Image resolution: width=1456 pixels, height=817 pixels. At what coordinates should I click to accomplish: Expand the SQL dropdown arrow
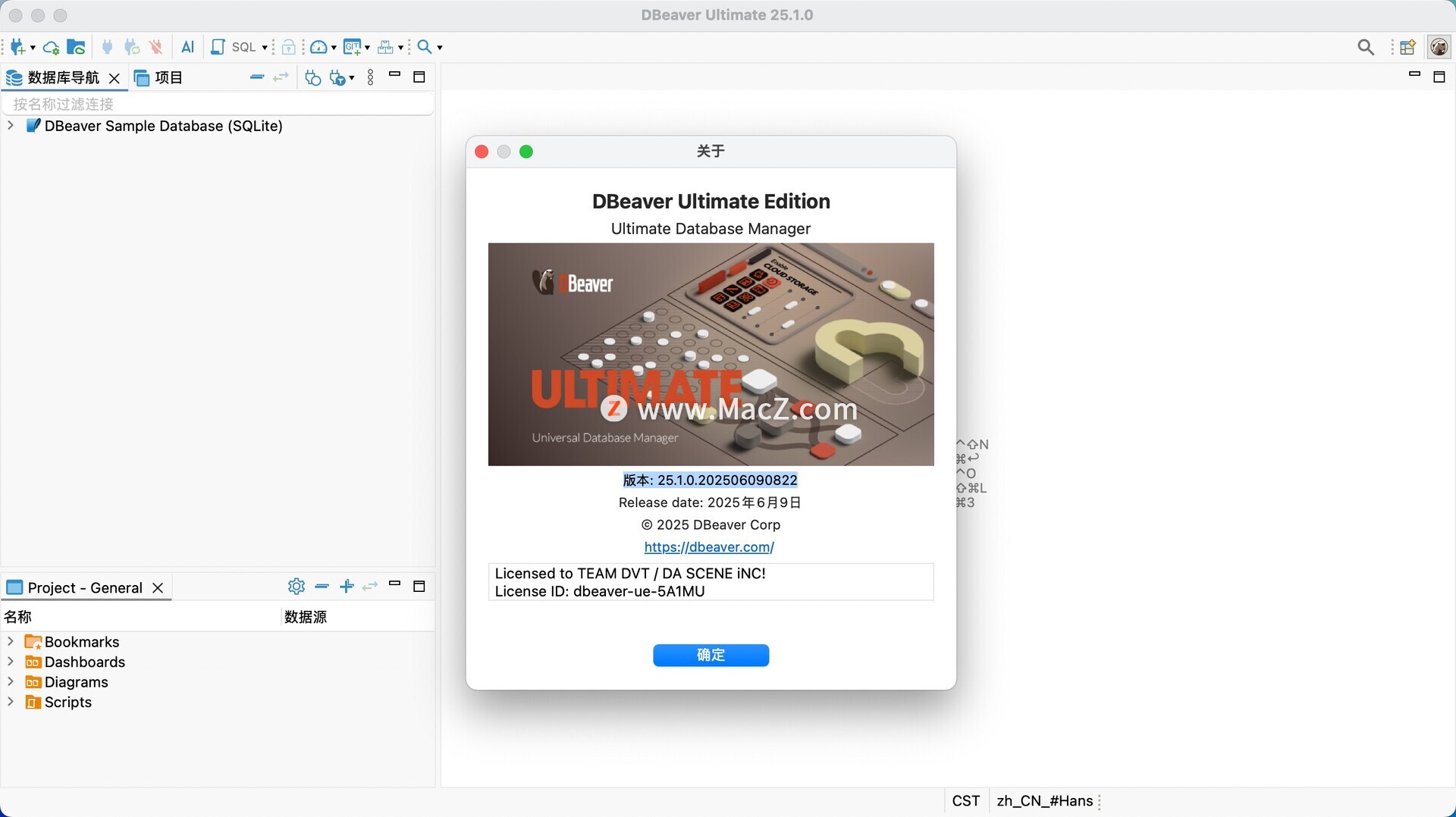click(265, 48)
